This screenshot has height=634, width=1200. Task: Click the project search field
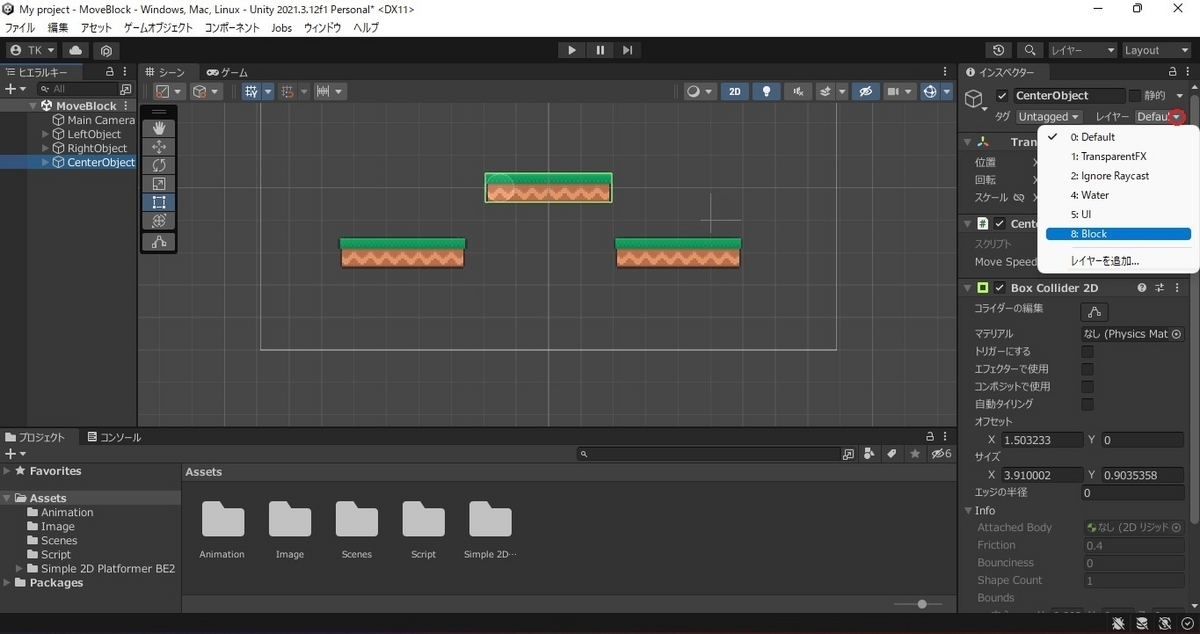(710, 454)
